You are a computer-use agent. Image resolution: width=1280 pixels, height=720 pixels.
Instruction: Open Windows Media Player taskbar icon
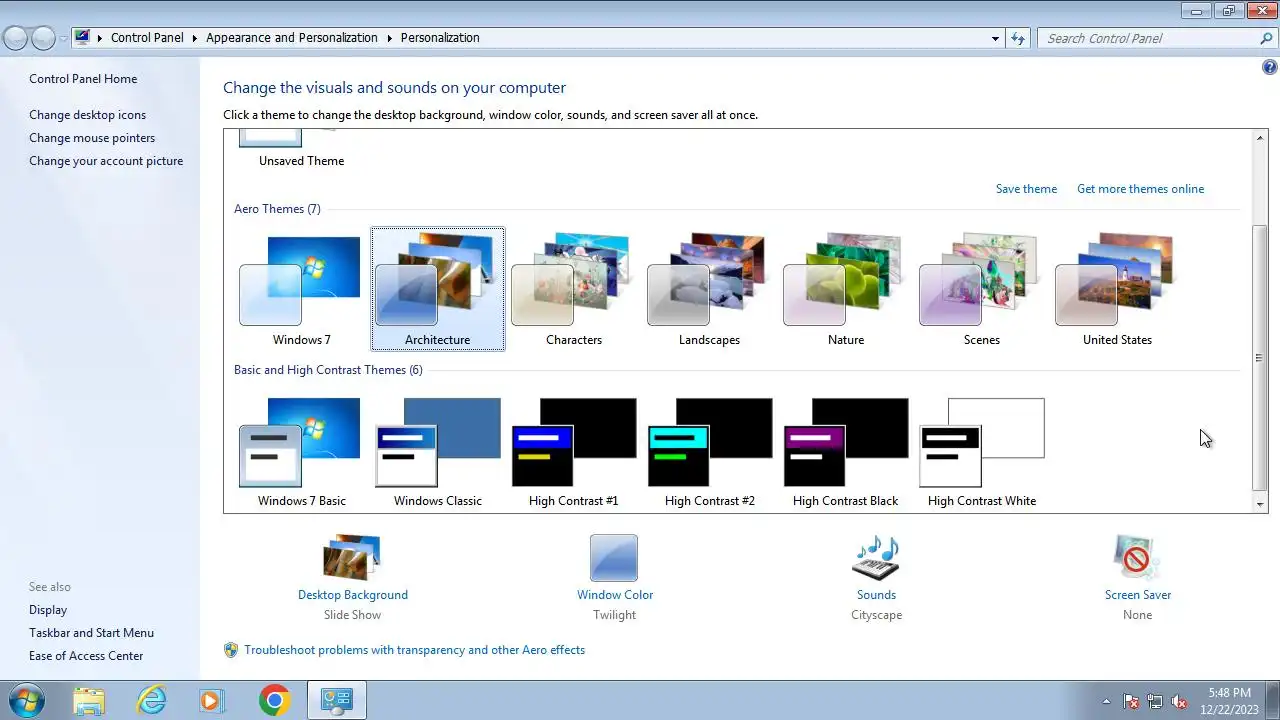click(211, 700)
